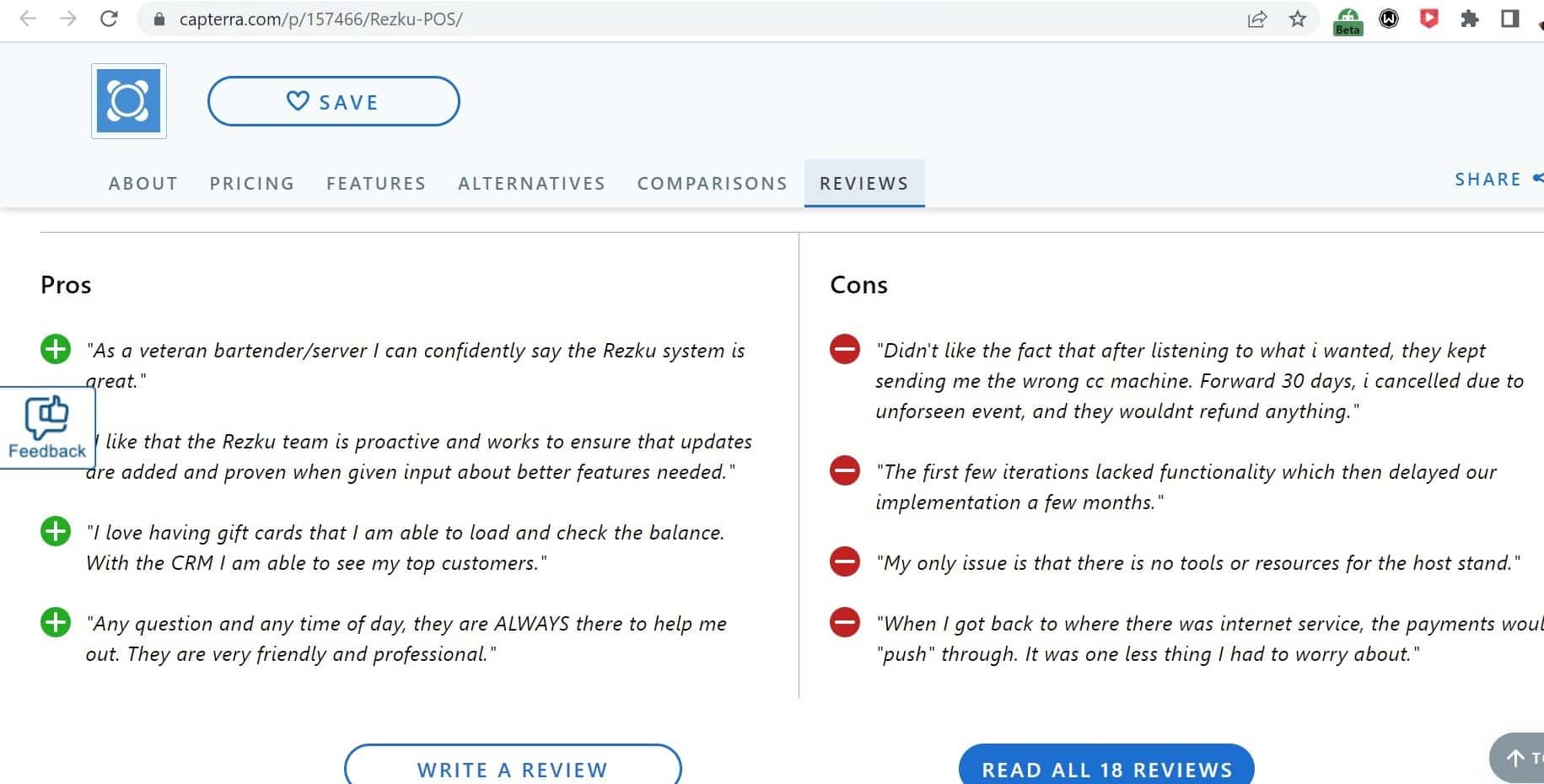
Task: Go to the Alternatives tab
Action: pyautogui.click(x=532, y=183)
